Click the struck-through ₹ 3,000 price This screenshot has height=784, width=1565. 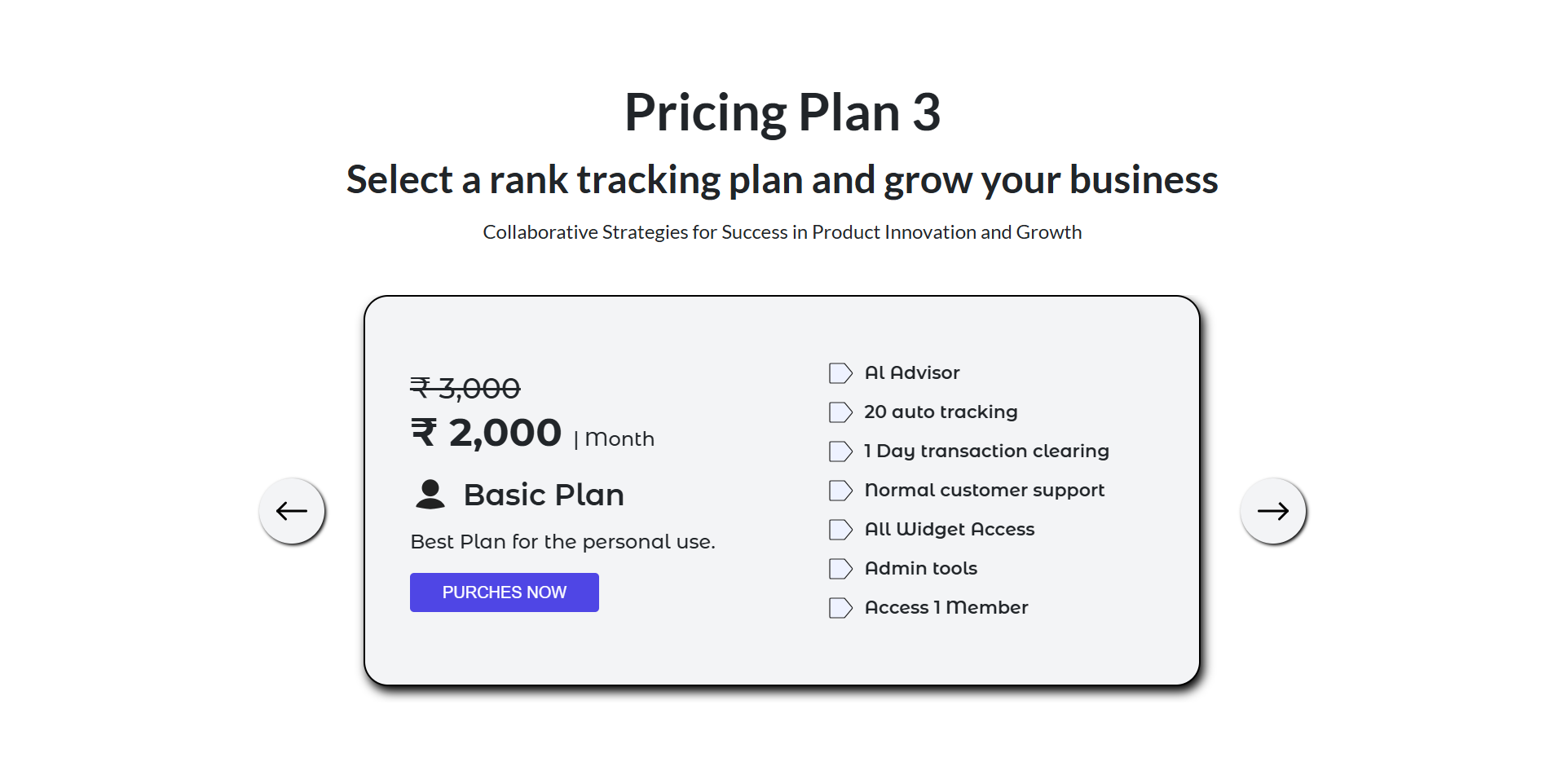point(465,388)
